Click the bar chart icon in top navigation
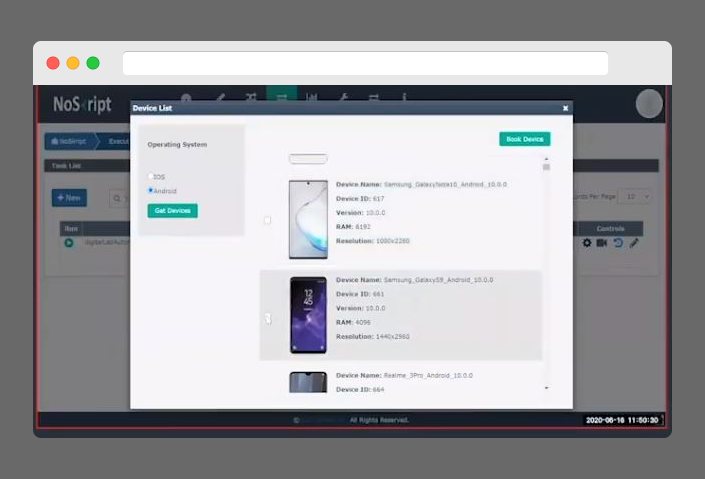 [312, 98]
